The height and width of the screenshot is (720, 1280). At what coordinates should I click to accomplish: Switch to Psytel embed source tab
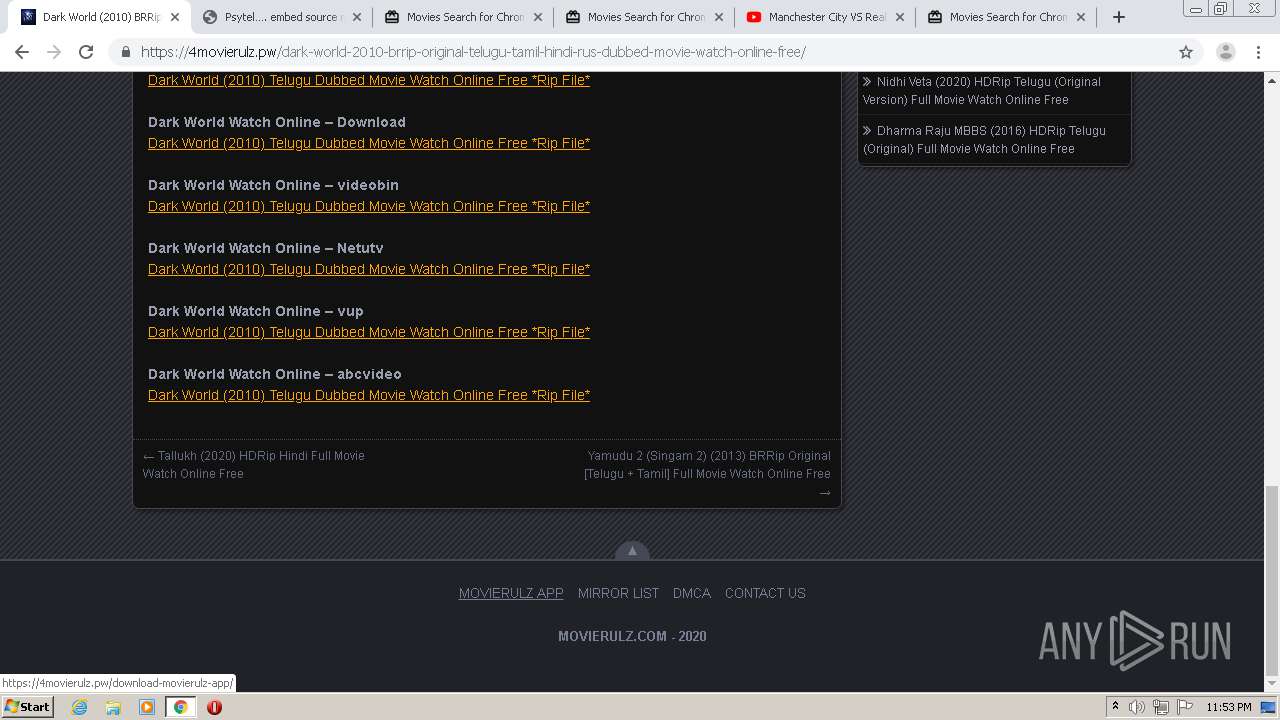(x=280, y=17)
